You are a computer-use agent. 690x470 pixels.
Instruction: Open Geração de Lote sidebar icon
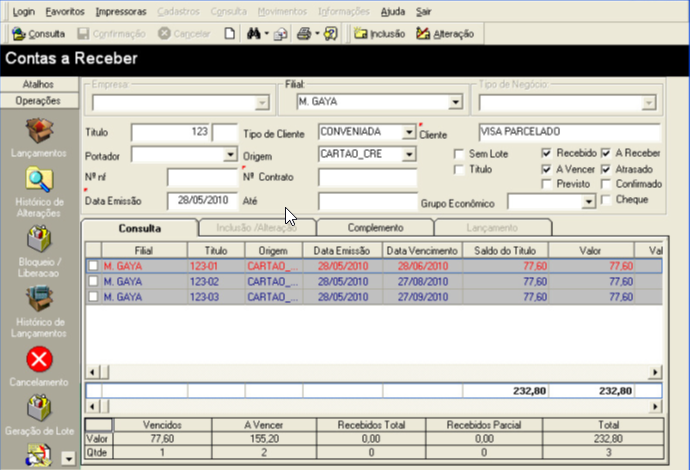click(x=39, y=408)
